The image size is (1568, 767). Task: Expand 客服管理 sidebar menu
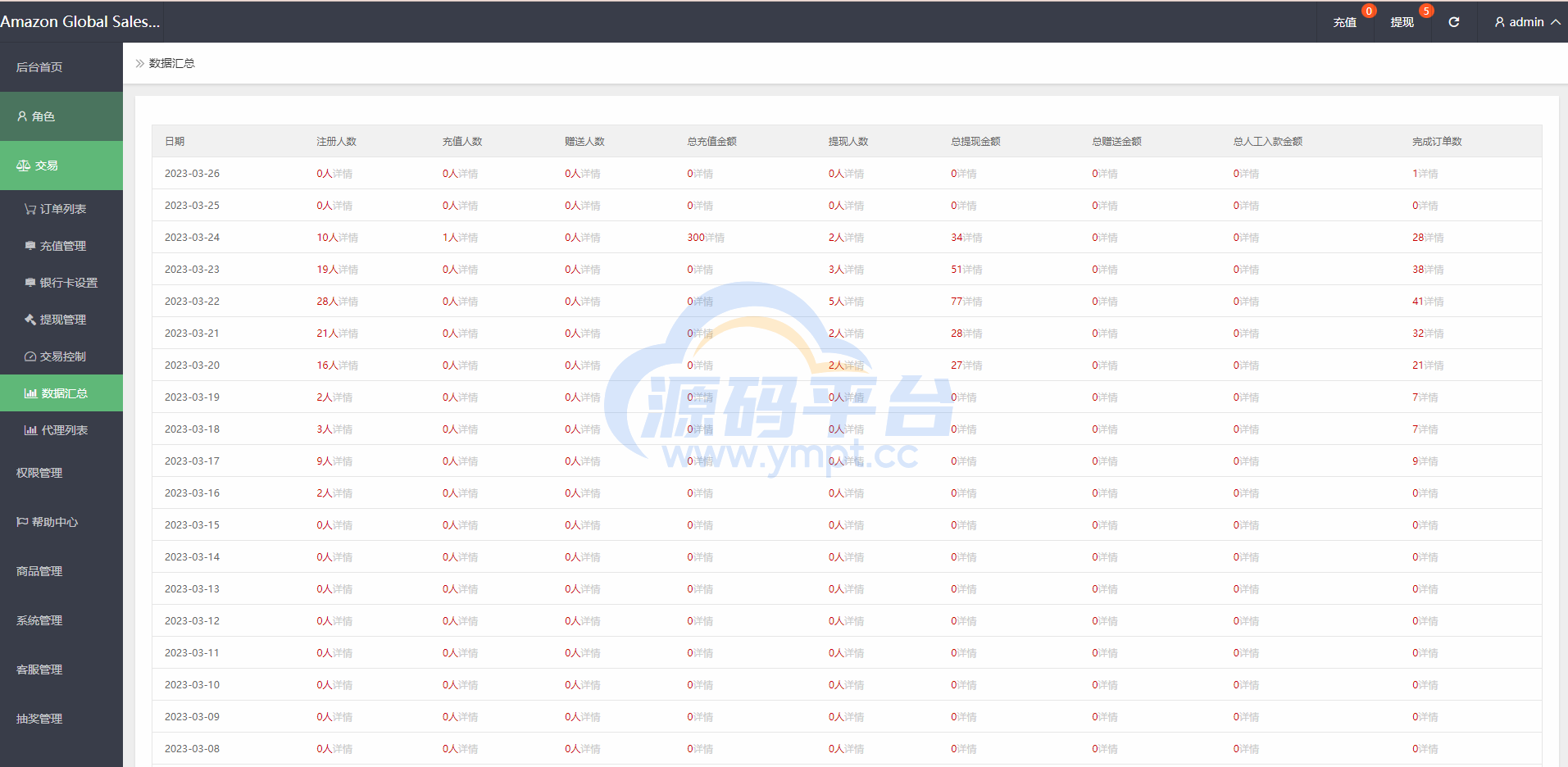coord(61,669)
